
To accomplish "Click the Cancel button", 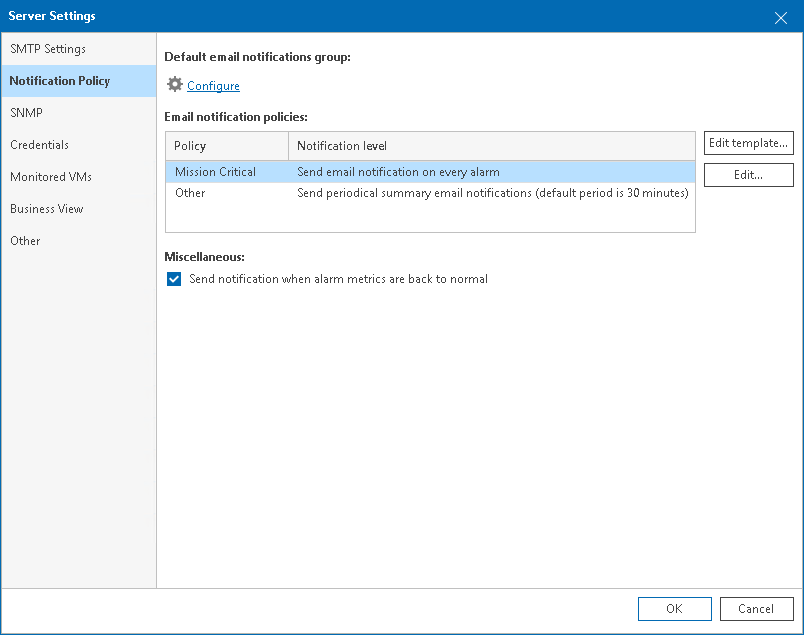I will click(756, 609).
